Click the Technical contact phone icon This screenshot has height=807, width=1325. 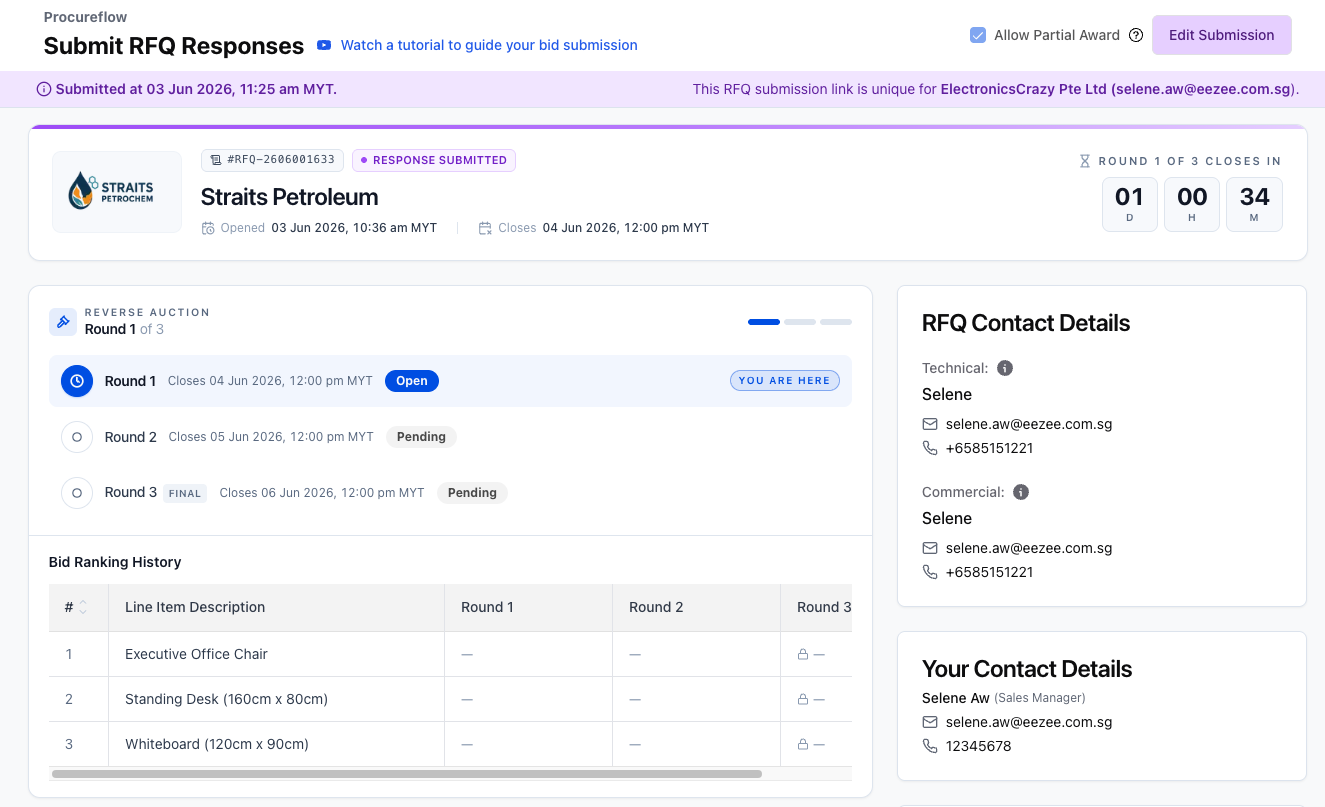tap(930, 448)
